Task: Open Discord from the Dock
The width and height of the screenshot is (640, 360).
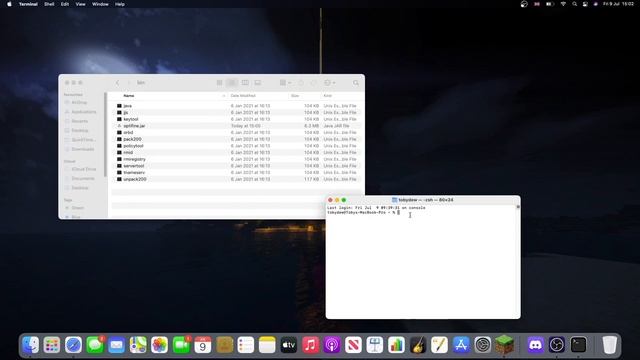Action: point(535,345)
